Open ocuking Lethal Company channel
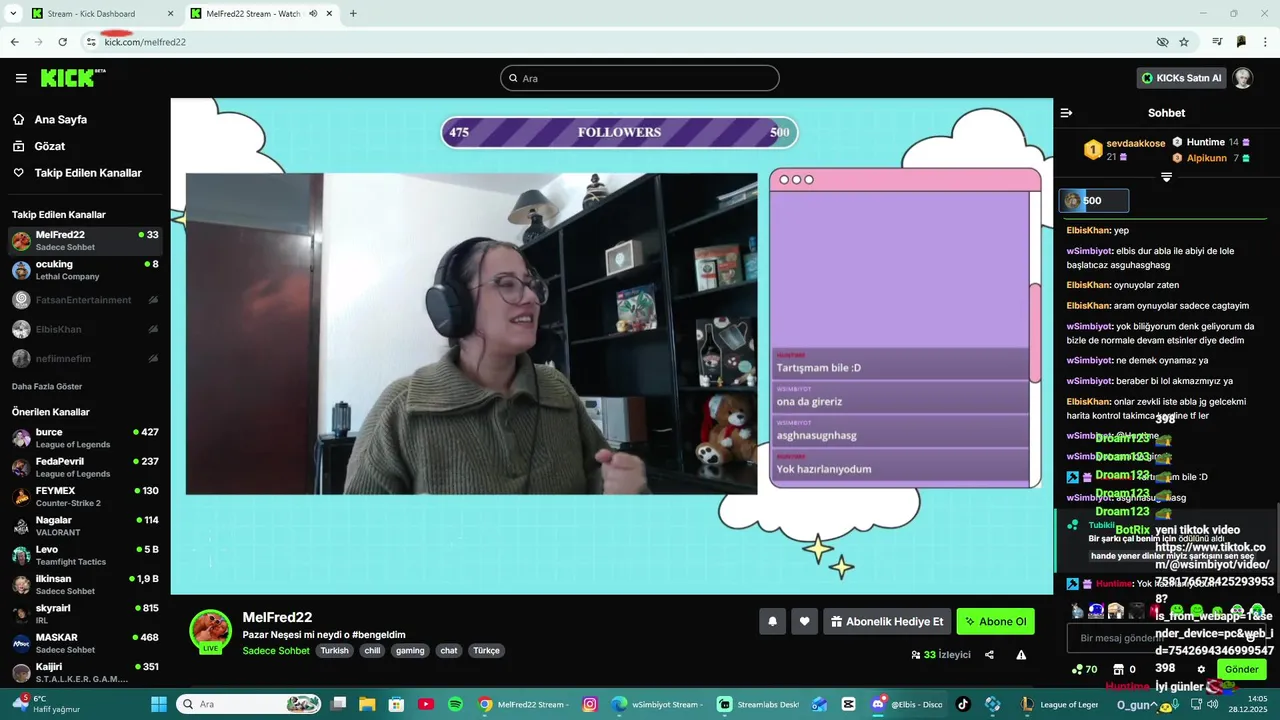This screenshot has width=1280, height=720. [85, 270]
